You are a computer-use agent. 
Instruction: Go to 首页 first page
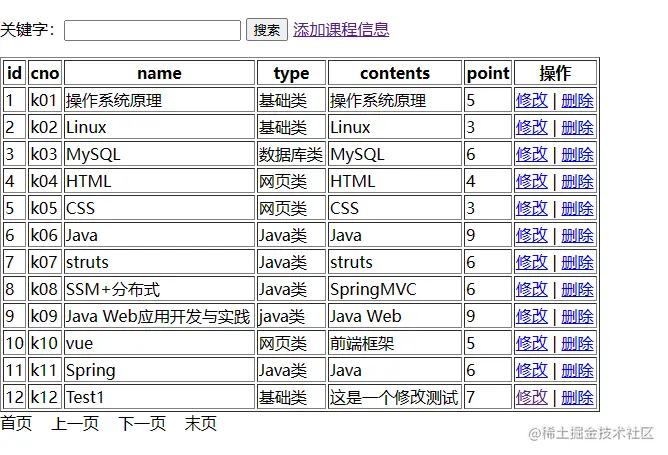click(16, 423)
